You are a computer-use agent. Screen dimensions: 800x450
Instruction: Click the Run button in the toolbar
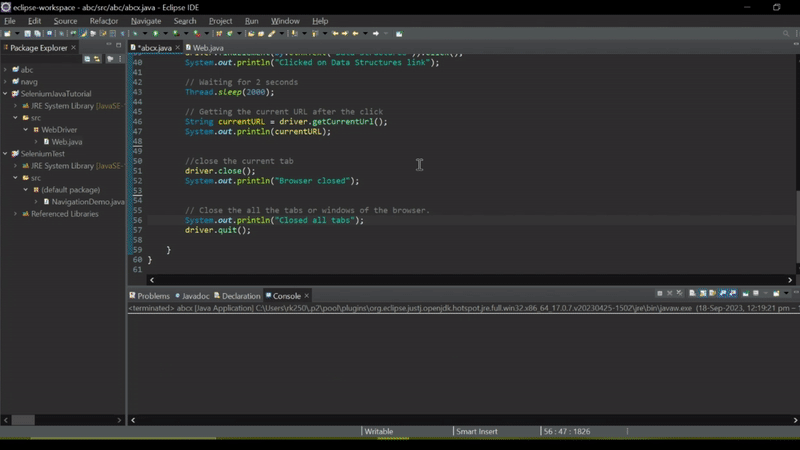(x=154, y=34)
